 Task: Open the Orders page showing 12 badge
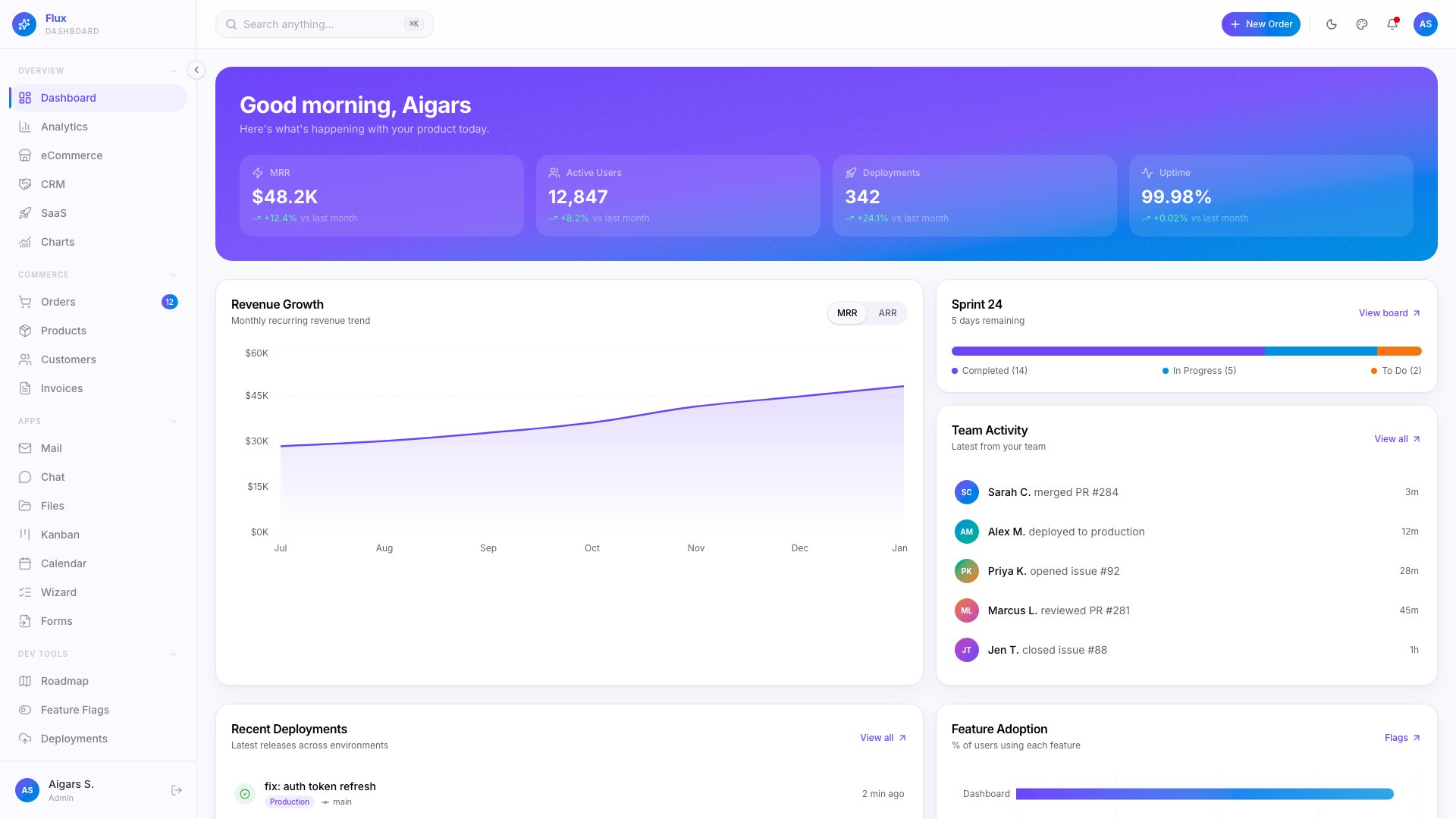coord(58,302)
